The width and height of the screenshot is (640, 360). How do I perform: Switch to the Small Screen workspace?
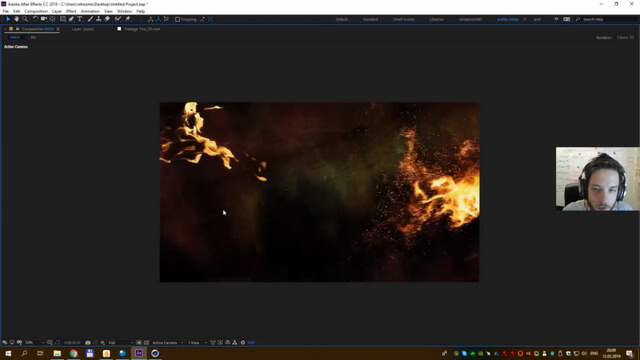(x=404, y=19)
